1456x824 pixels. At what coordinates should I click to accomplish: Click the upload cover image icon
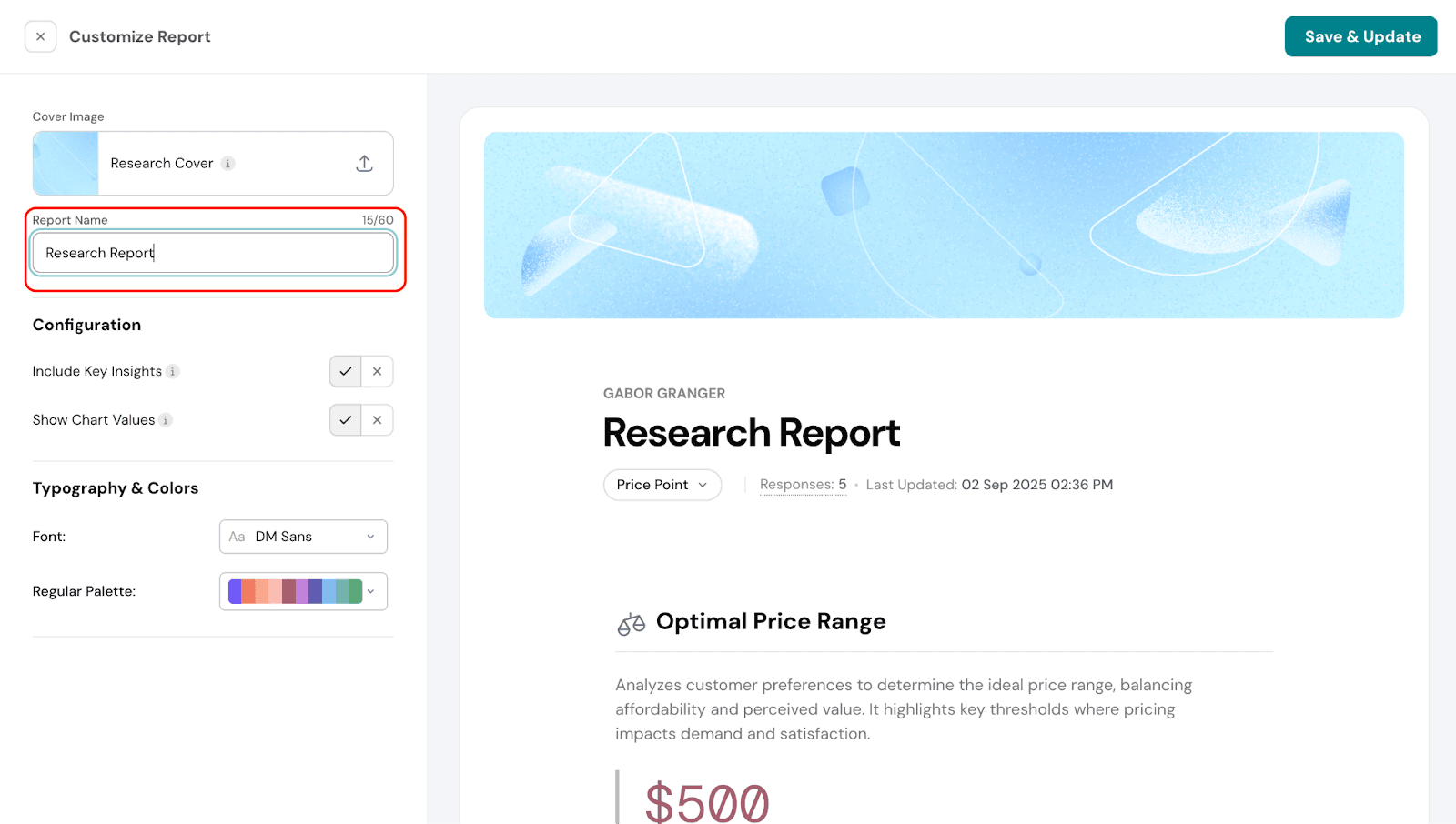tap(364, 164)
